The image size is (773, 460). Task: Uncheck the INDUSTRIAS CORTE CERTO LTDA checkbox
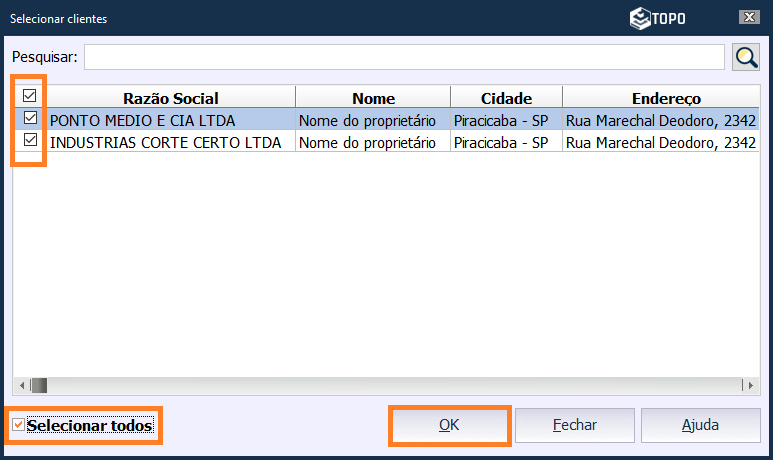30,141
